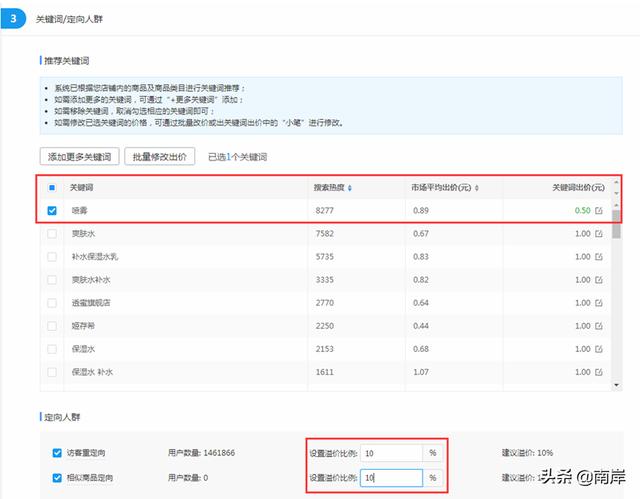Click the keyword name 补水保湿水乳

(x=95, y=257)
